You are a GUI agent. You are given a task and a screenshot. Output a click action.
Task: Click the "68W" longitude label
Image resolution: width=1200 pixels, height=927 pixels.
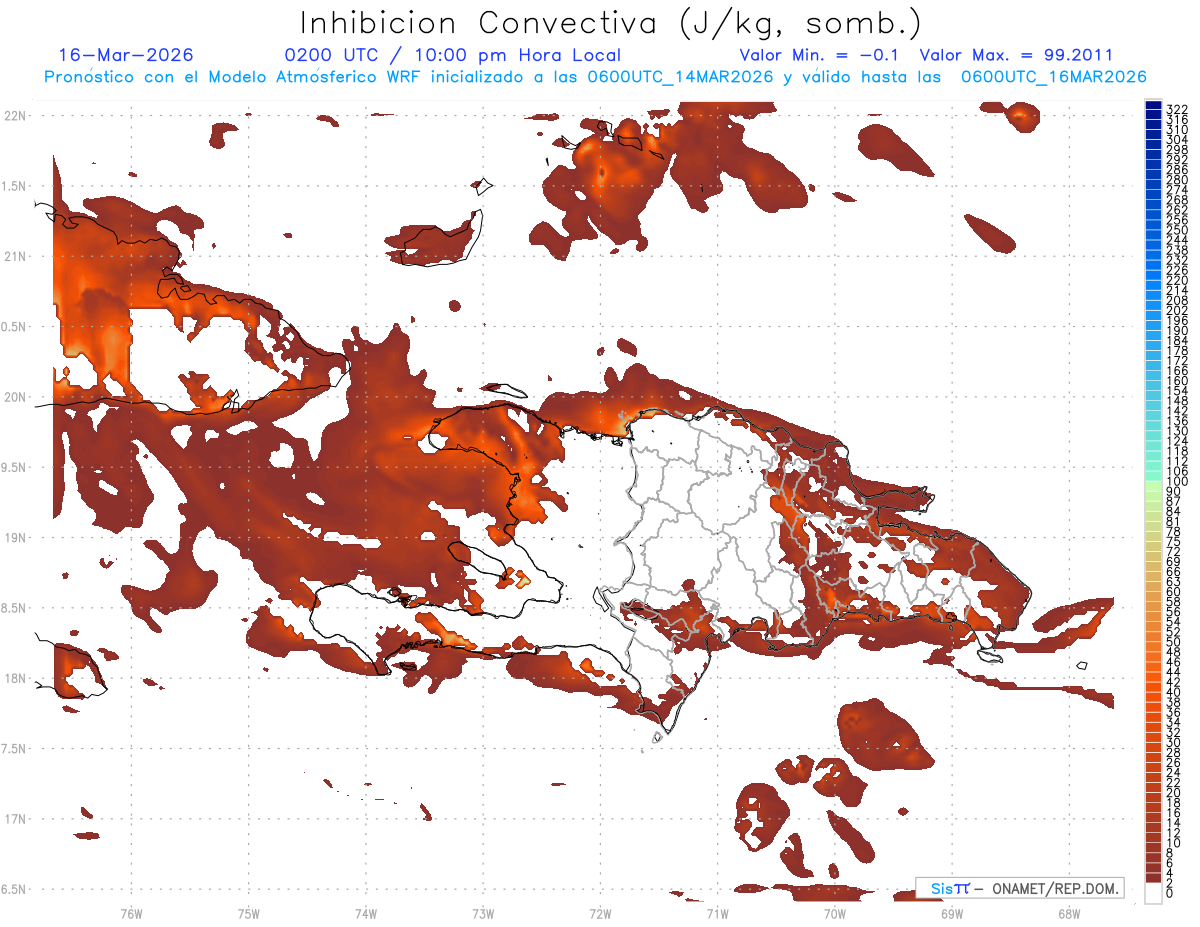click(x=1069, y=913)
